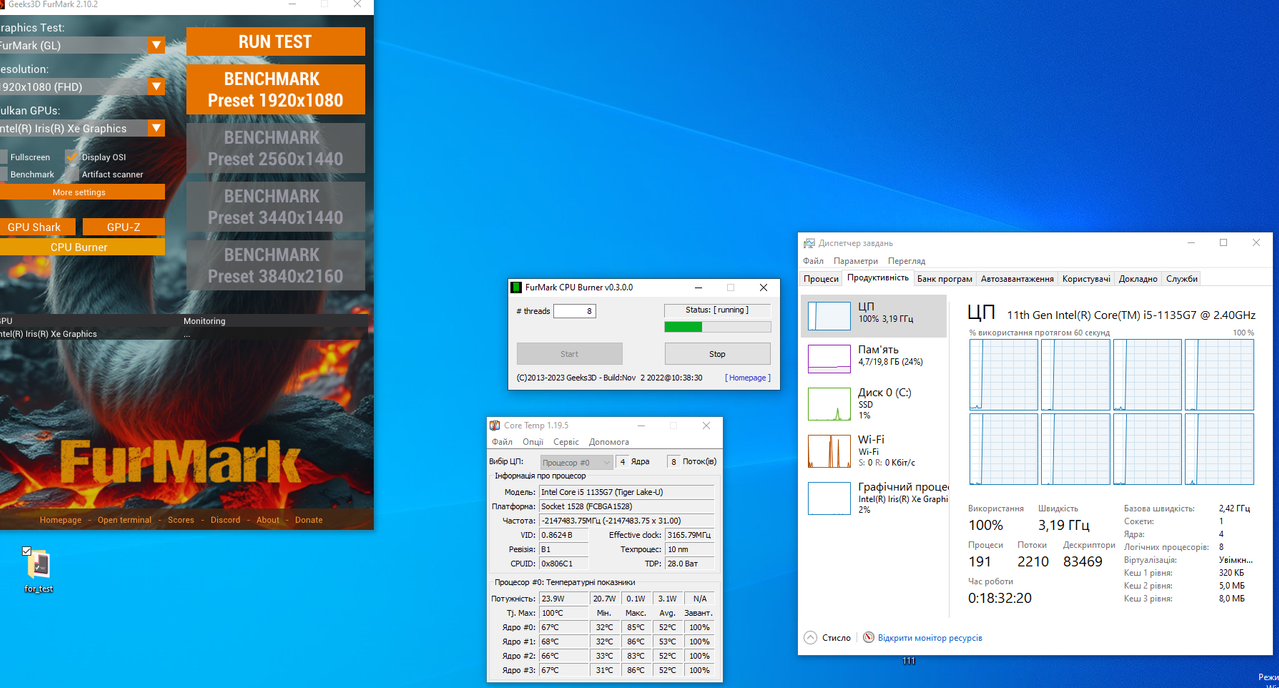The image size is (1279, 688).
Task: Click the Effective clock value 3165.79МГц
Action: click(x=689, y=535)
